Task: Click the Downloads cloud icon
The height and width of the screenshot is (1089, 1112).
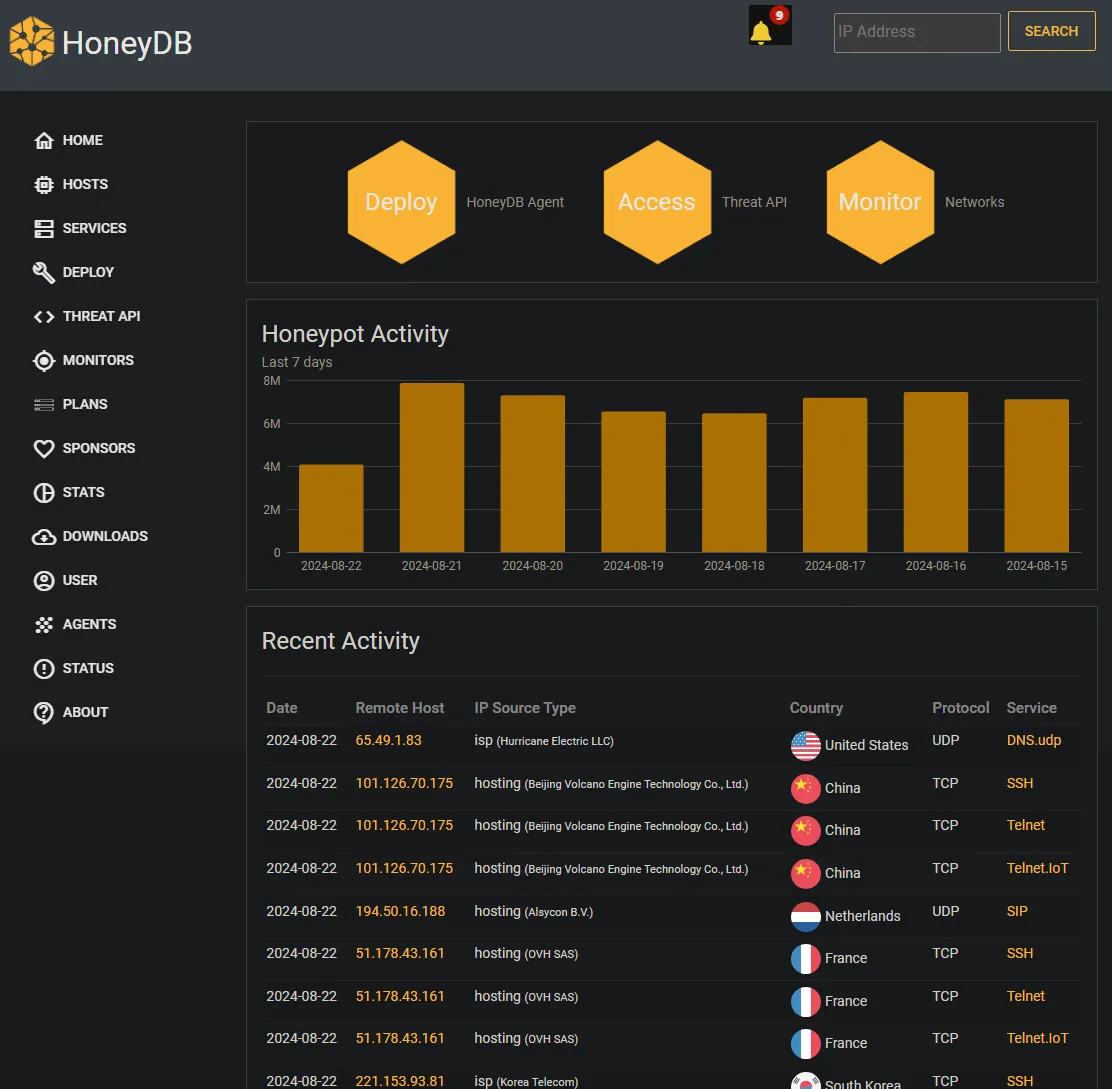Action: 44,536
